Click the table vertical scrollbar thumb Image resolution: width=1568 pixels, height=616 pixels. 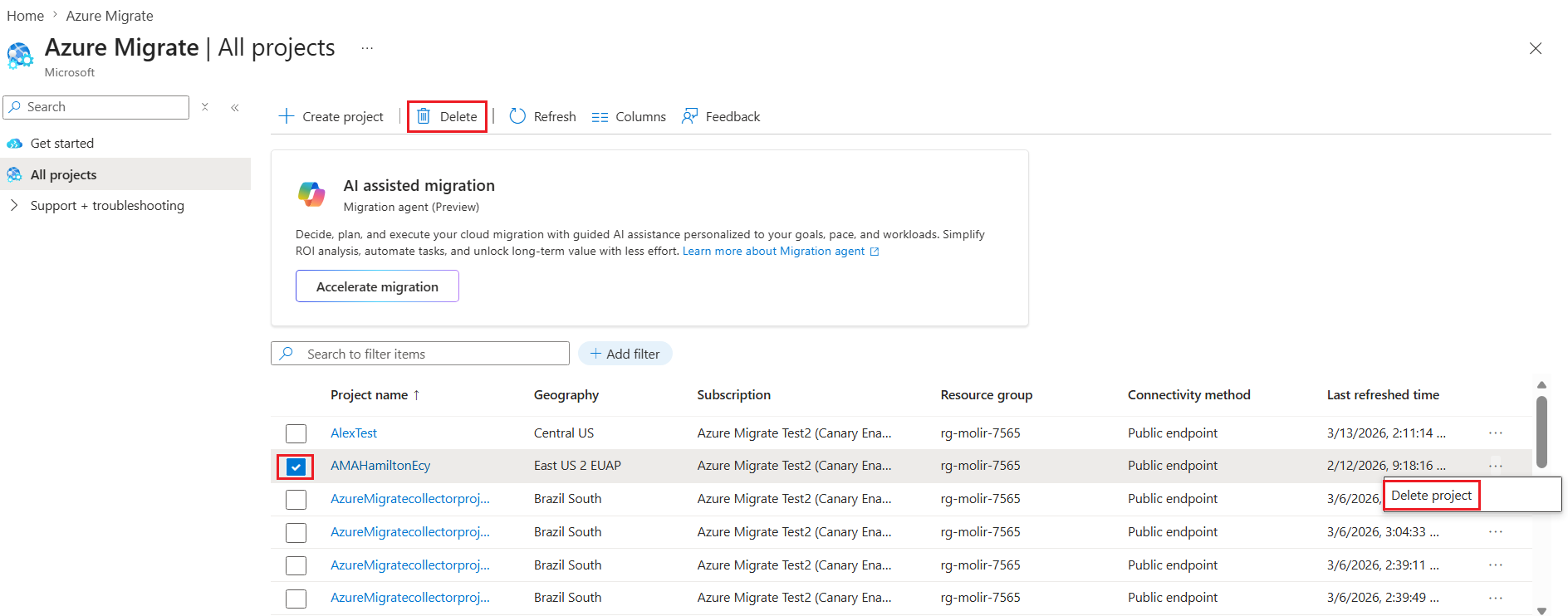coord(1541,432)
